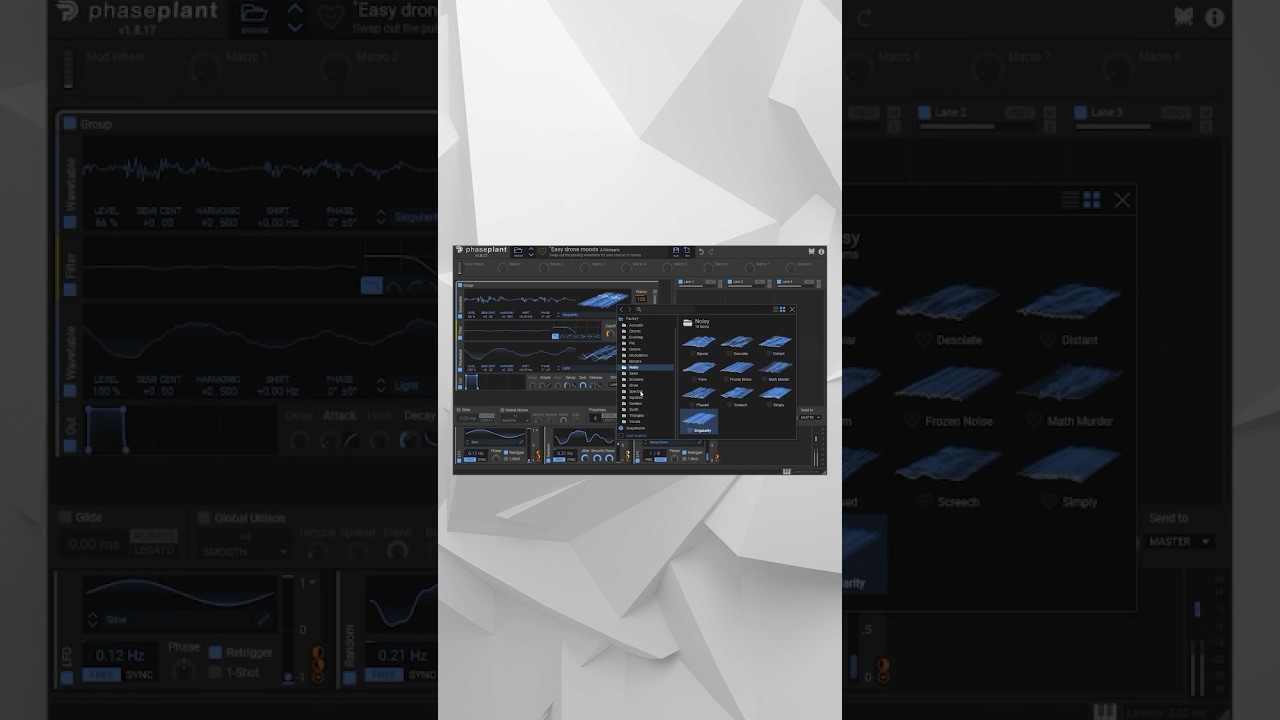Image resolution: width=1280 pixels, height=720 pixels.
Task: Toggle Retrigger on the Ramp Down LFO
Action: 684,452
